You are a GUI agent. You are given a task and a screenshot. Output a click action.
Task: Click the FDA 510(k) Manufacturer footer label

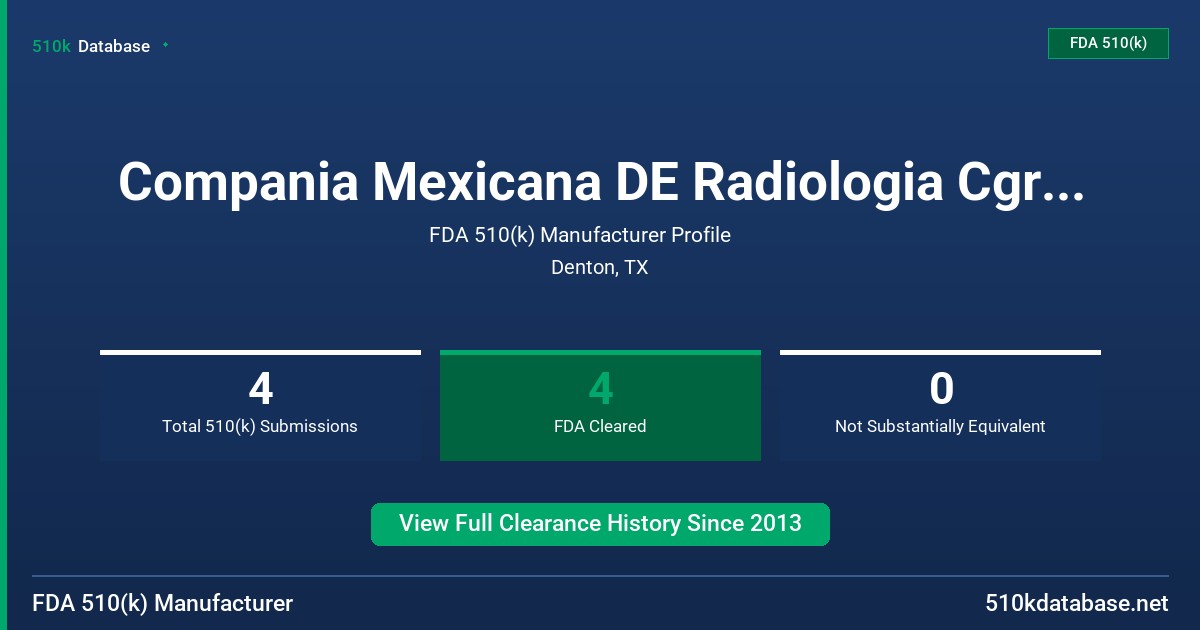tap(163, 603)
